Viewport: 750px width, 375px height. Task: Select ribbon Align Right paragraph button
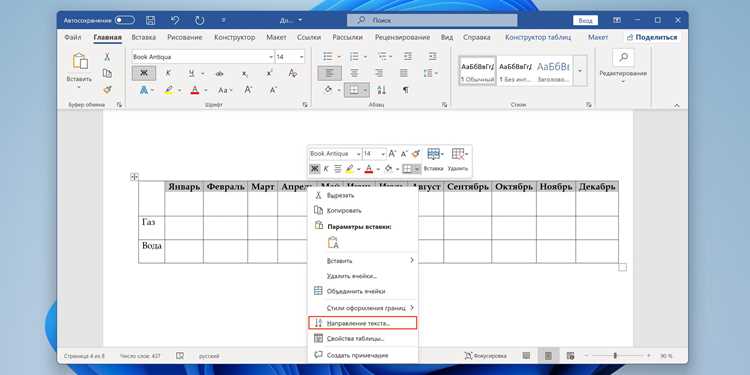379,73
